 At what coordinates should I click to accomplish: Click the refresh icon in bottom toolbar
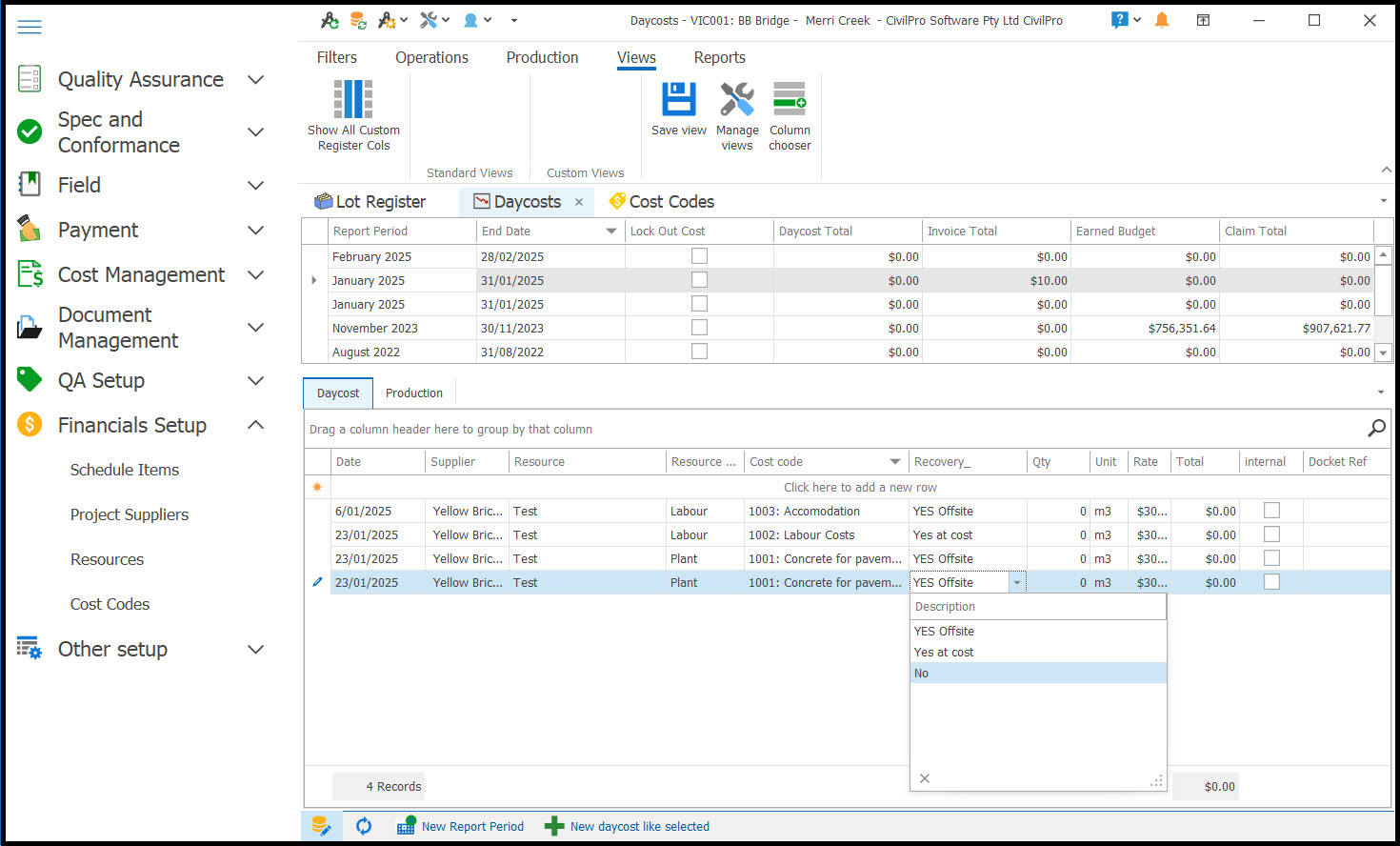[x=364, y=826]
